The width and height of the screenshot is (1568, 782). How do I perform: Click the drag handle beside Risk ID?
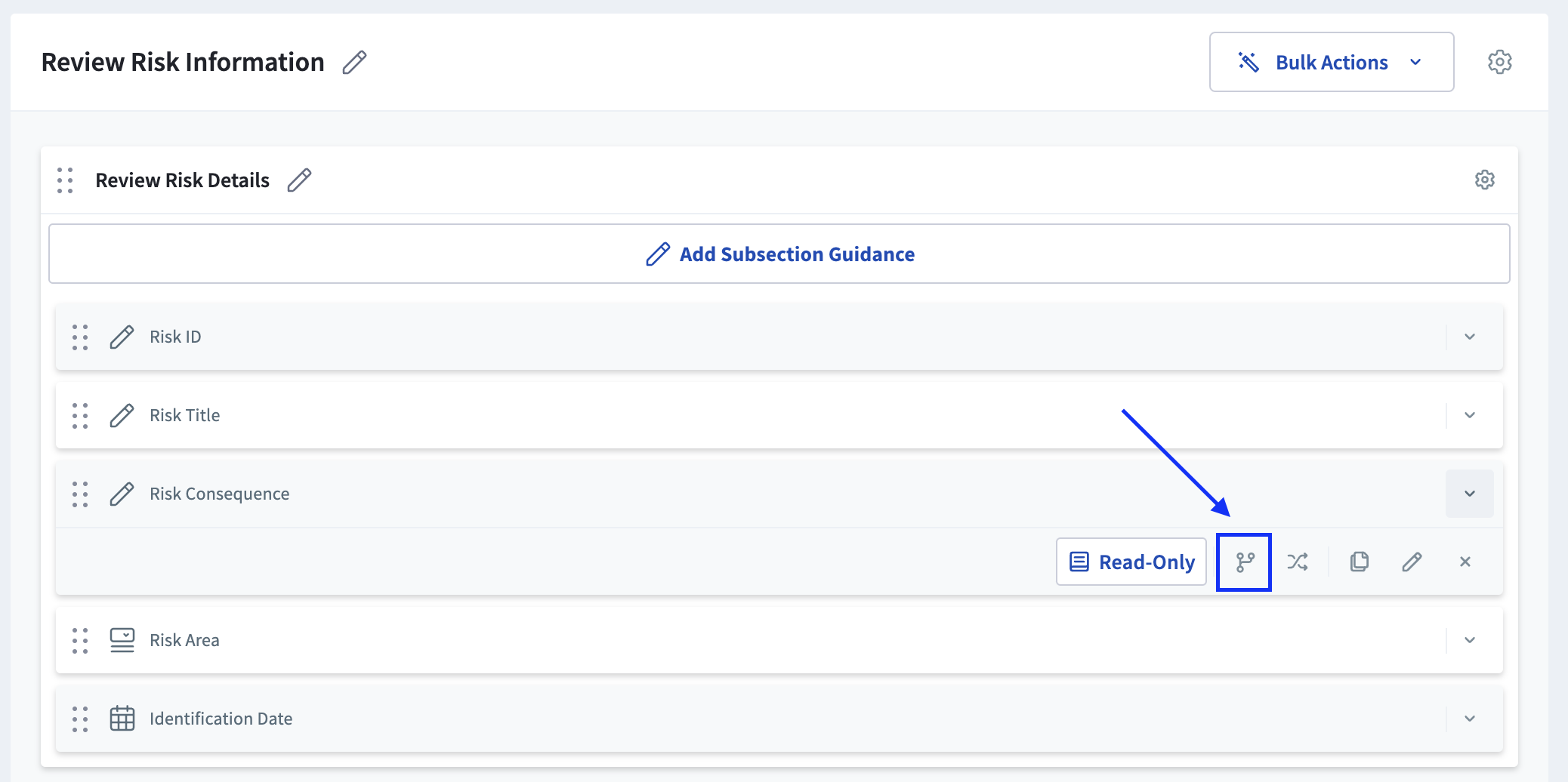pos(81,337)
